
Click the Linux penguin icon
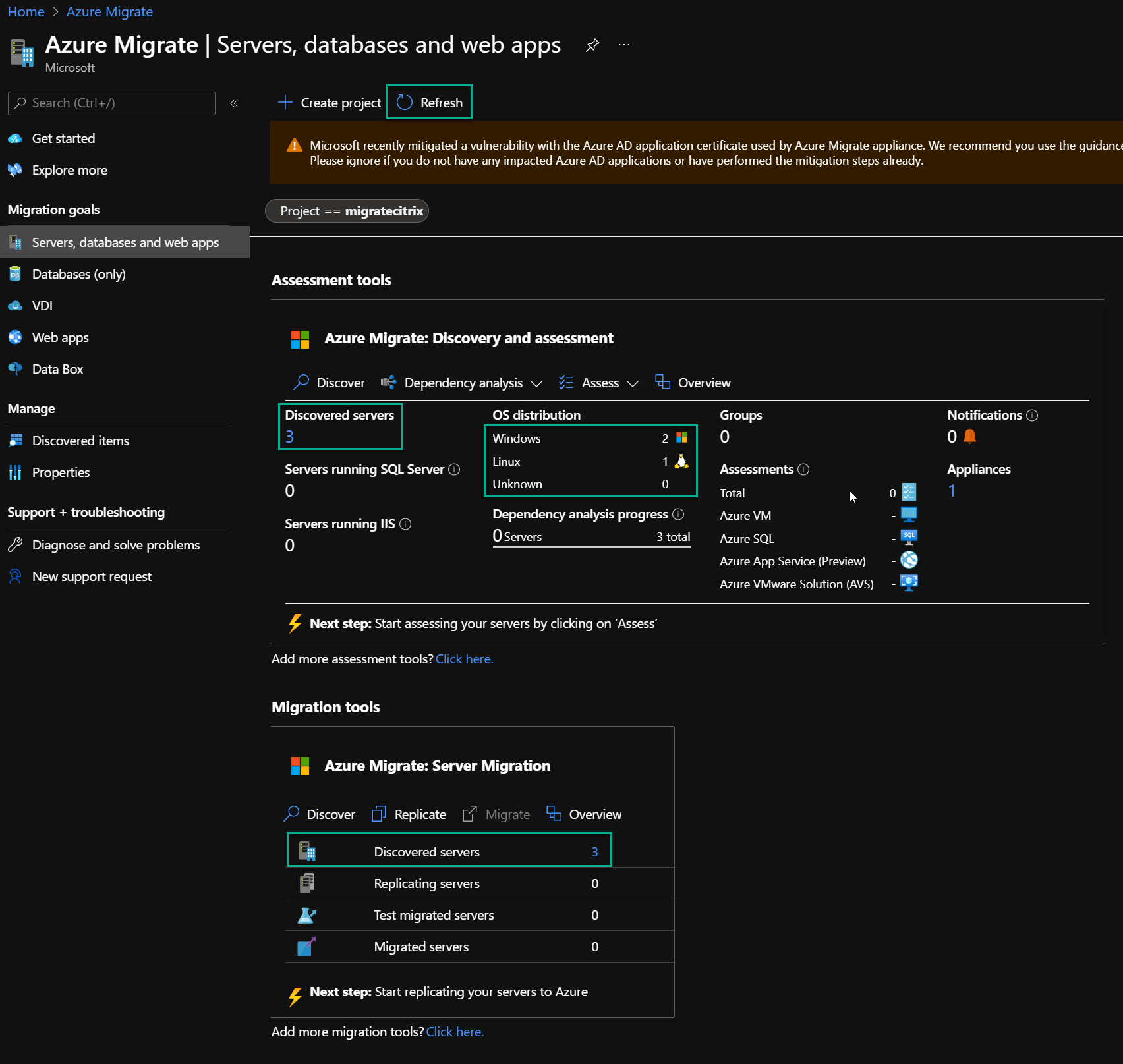coord(681,461)
